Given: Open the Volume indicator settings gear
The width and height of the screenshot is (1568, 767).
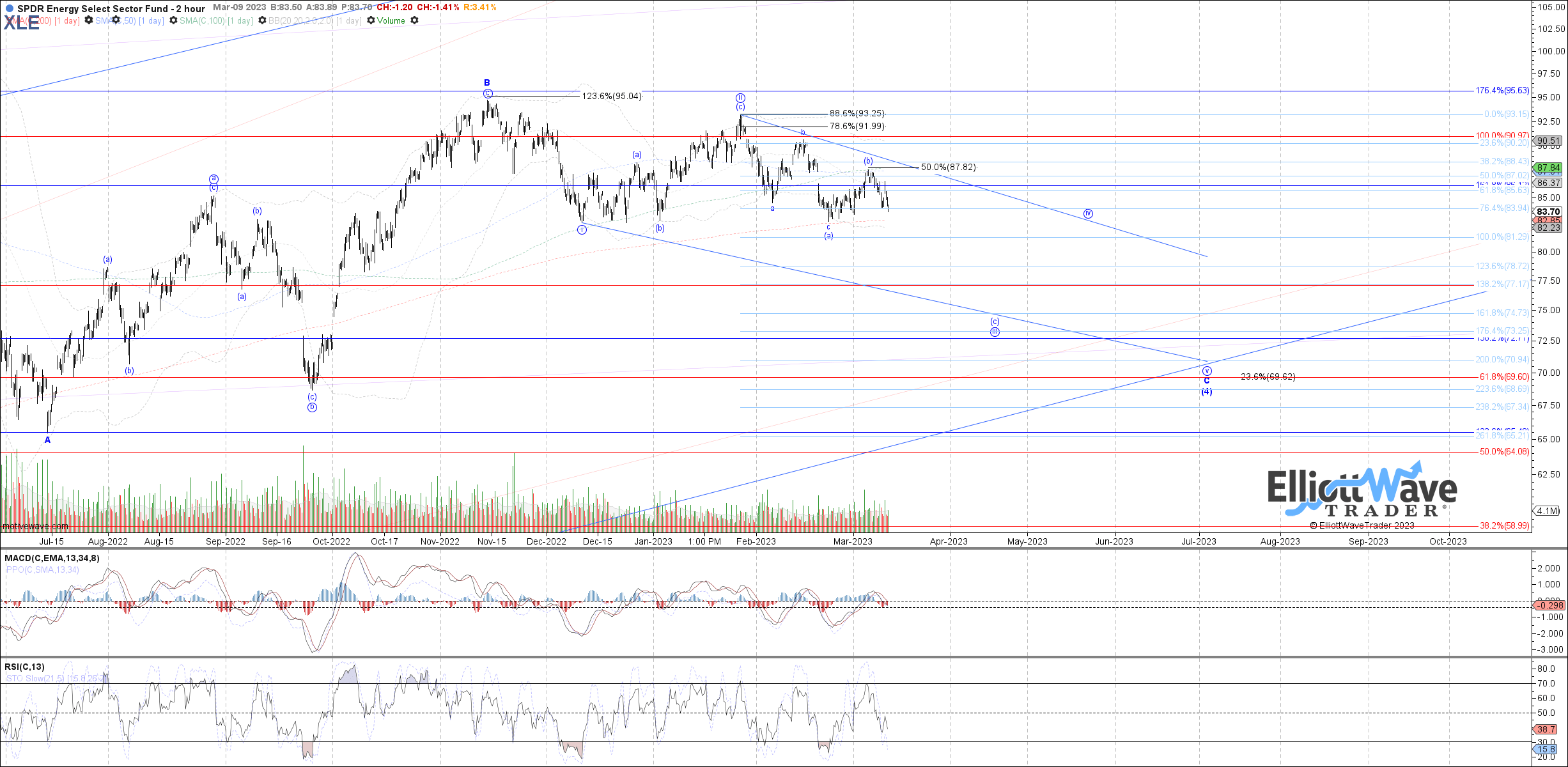Looking at the screenshot, I should click(x=415, y=20).
